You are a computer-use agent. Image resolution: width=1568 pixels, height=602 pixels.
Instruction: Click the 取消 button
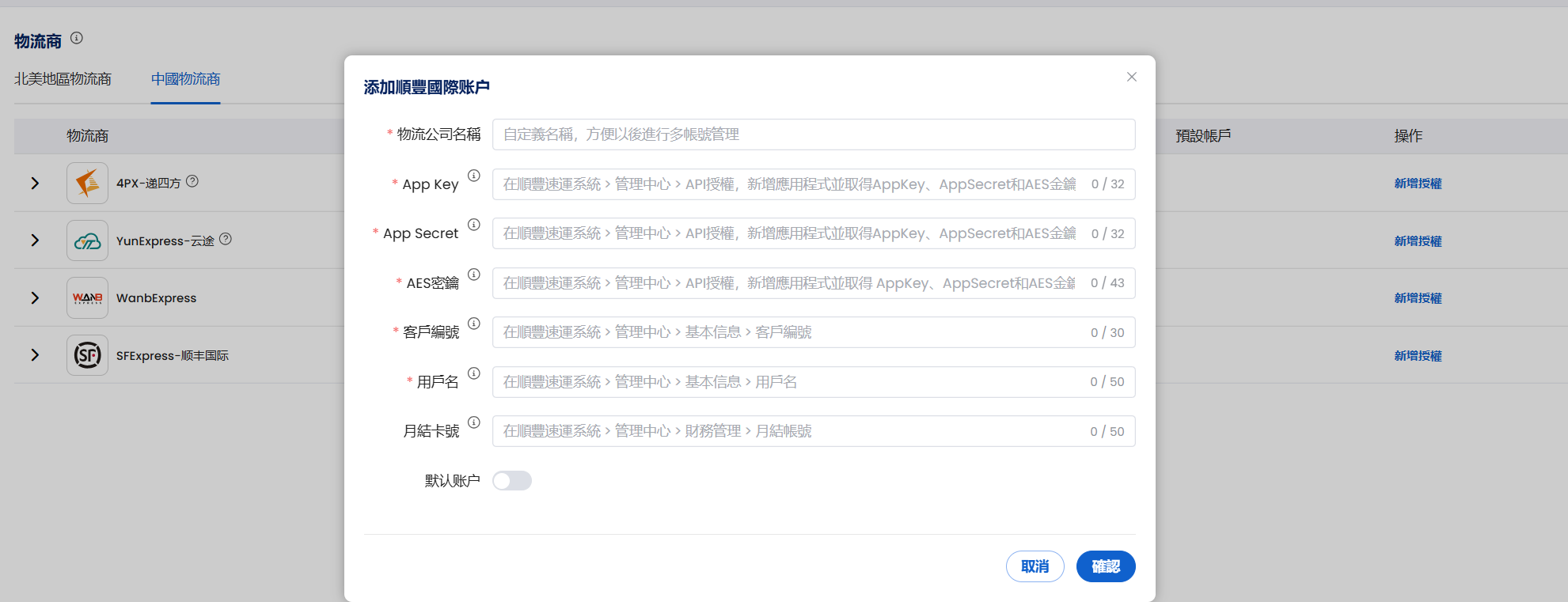click(1035, 566)
